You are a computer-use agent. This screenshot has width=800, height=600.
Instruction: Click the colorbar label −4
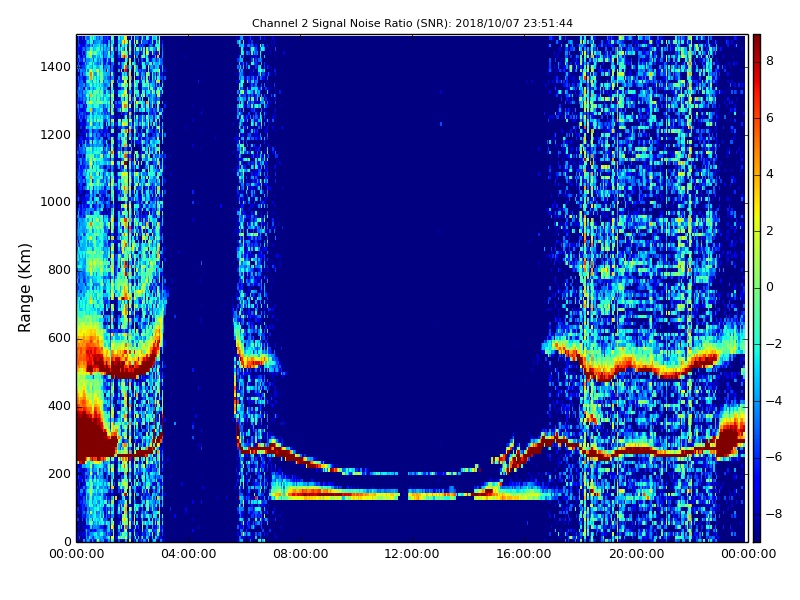[x=773, y=401]
